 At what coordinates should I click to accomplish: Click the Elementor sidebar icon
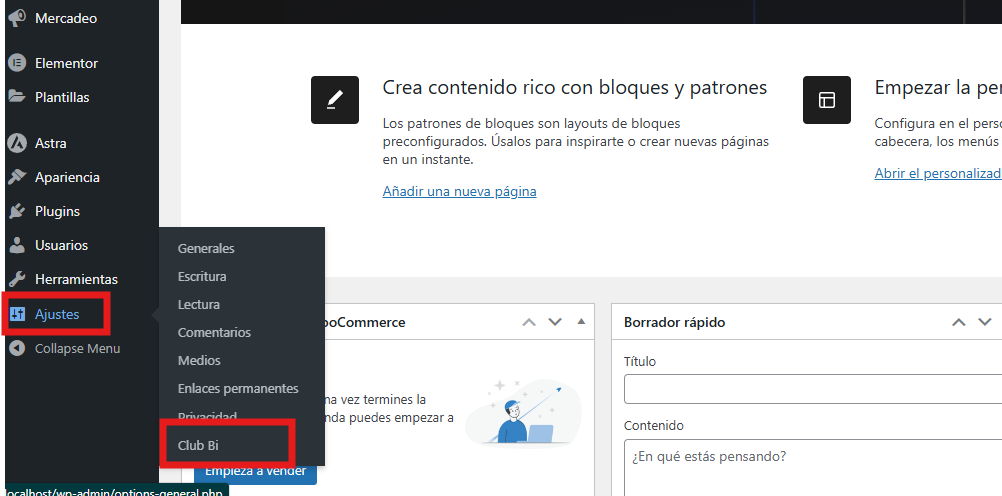[x=17, y=63]
